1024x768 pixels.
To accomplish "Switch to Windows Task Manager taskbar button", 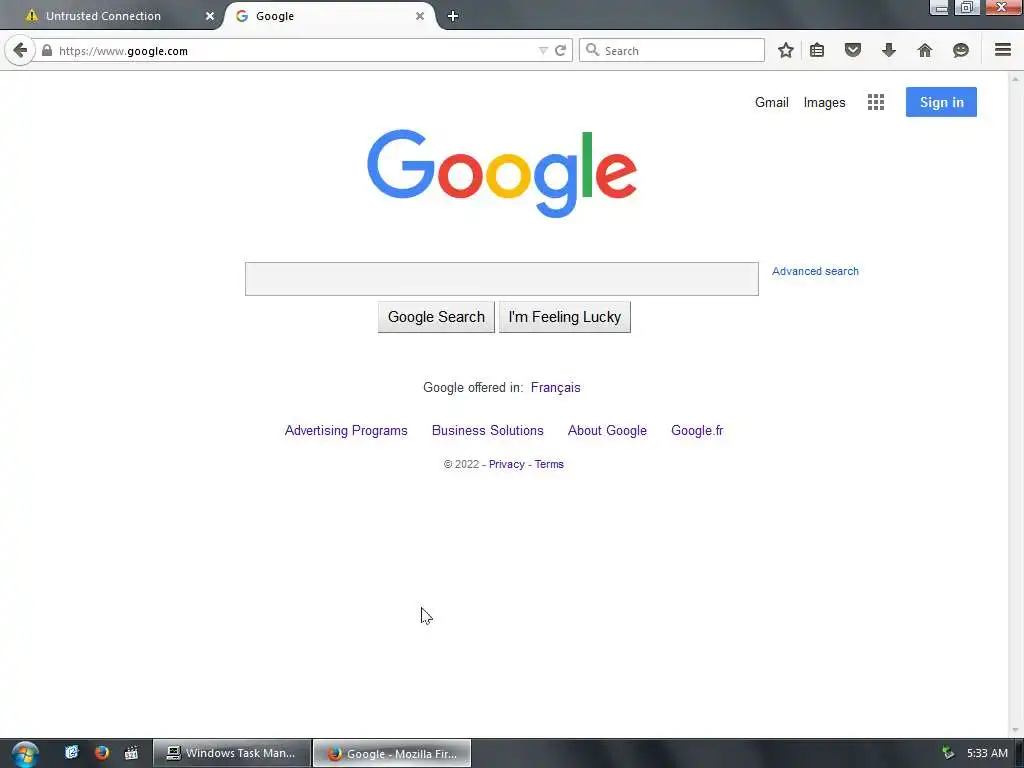I will click(x=231, y=753).
